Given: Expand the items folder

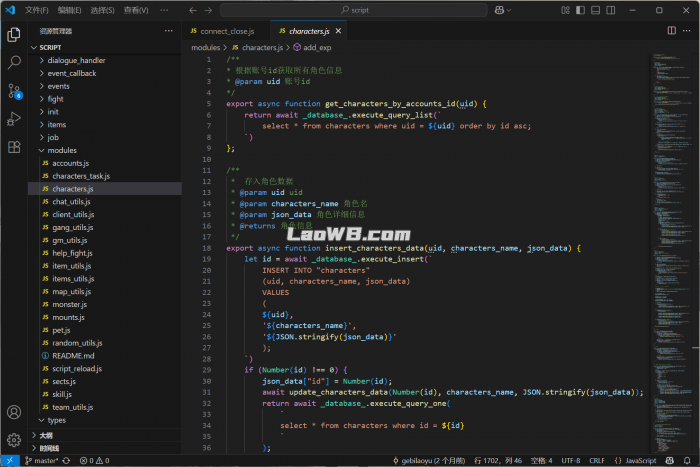Looking at the screenshot, I should (105, 125).
